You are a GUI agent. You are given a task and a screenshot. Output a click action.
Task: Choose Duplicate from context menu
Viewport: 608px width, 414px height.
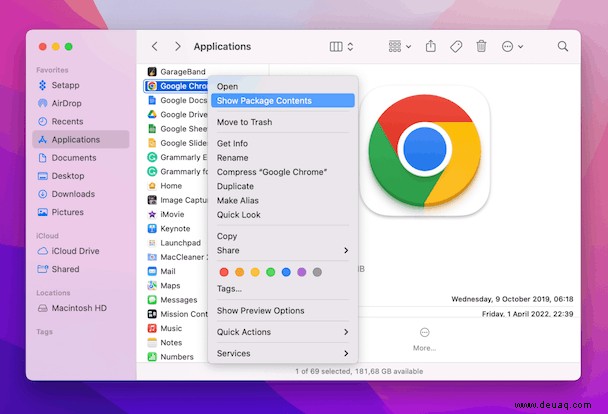point(283,186)
